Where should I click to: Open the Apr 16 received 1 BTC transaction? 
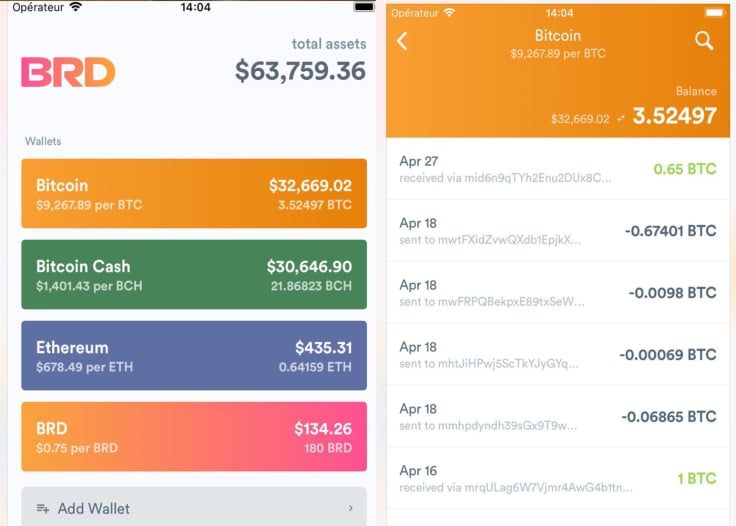[x=558, y=479]
